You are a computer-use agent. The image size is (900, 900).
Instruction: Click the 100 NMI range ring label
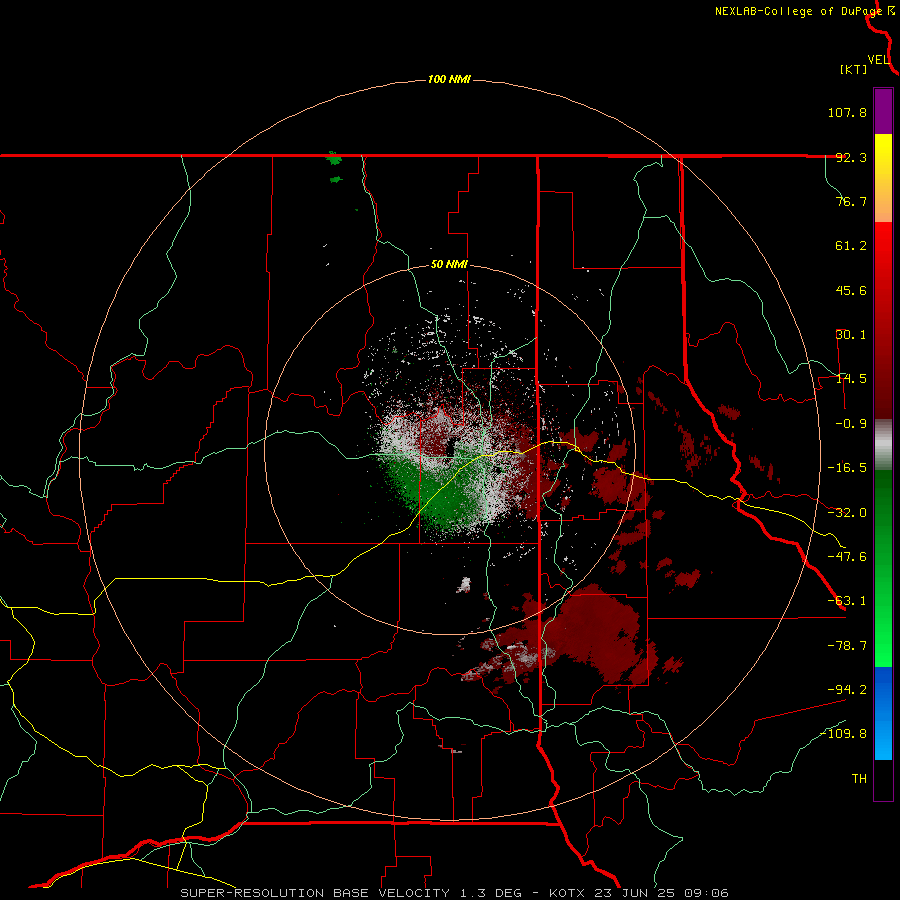point(449,79)
